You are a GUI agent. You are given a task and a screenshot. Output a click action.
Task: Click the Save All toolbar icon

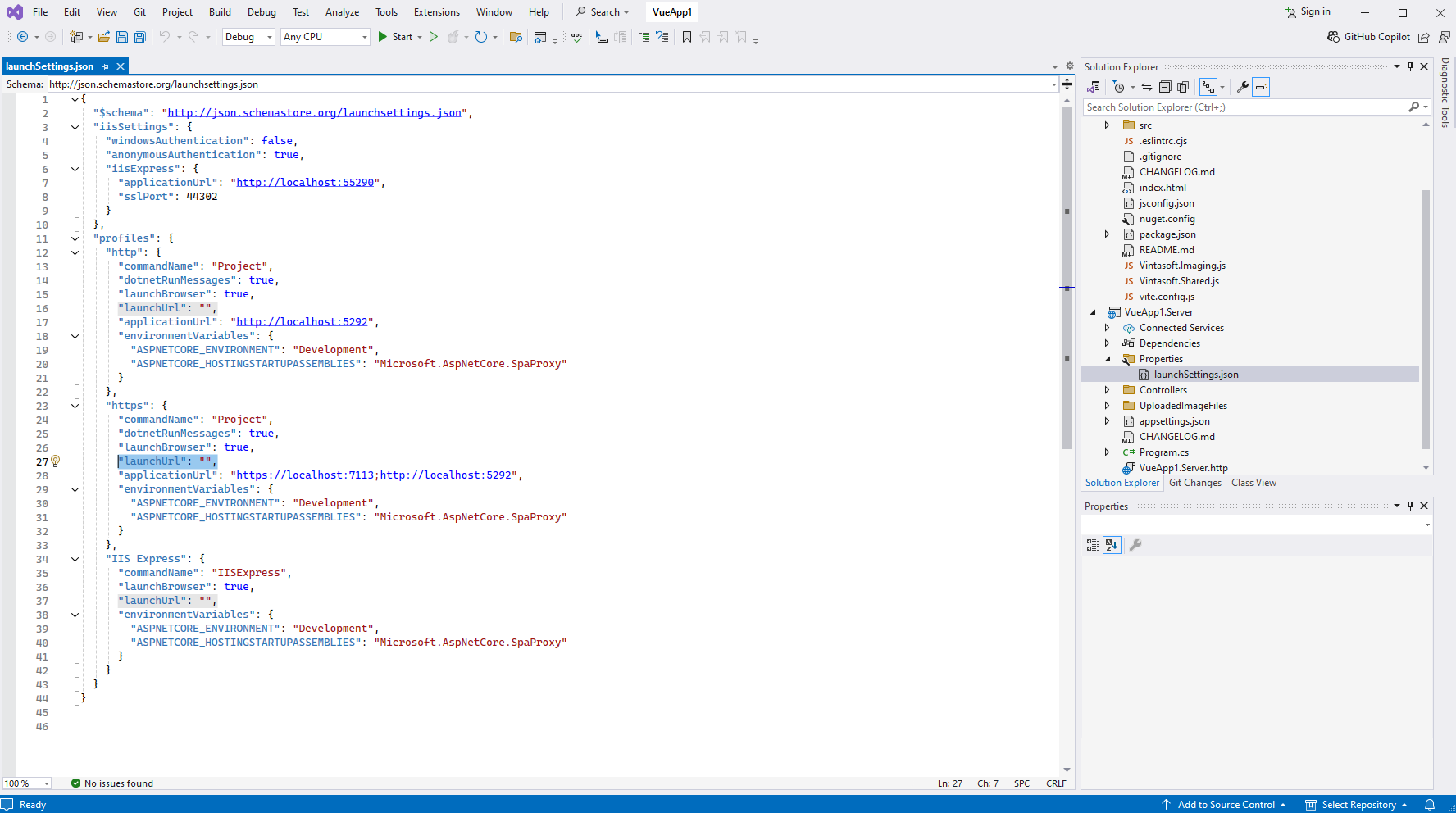coord(140,37)
